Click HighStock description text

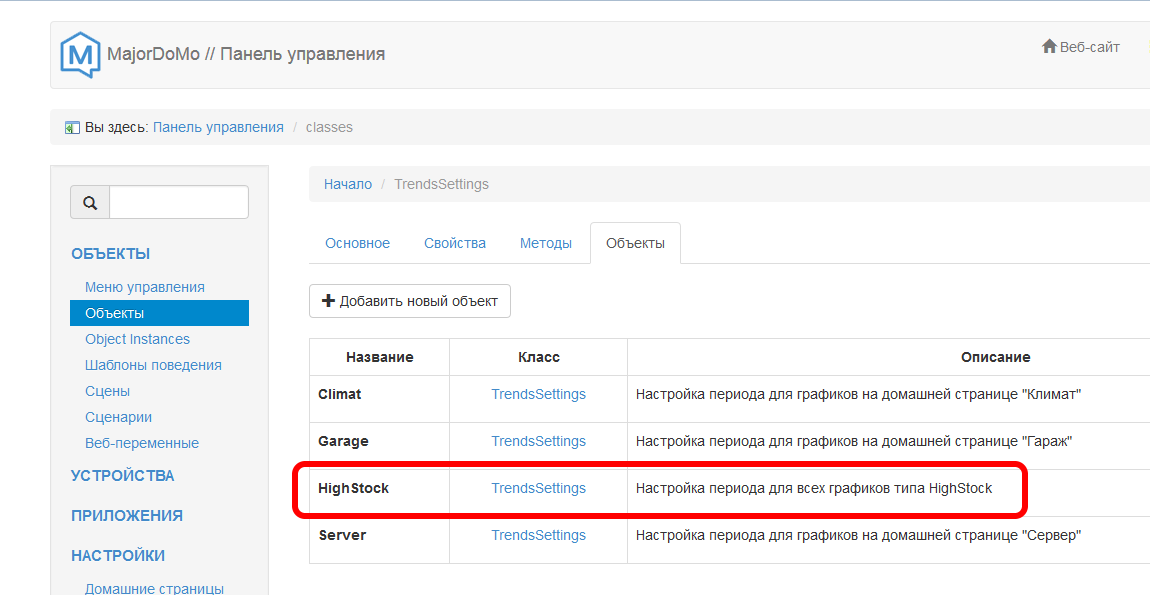click(814, 488)
